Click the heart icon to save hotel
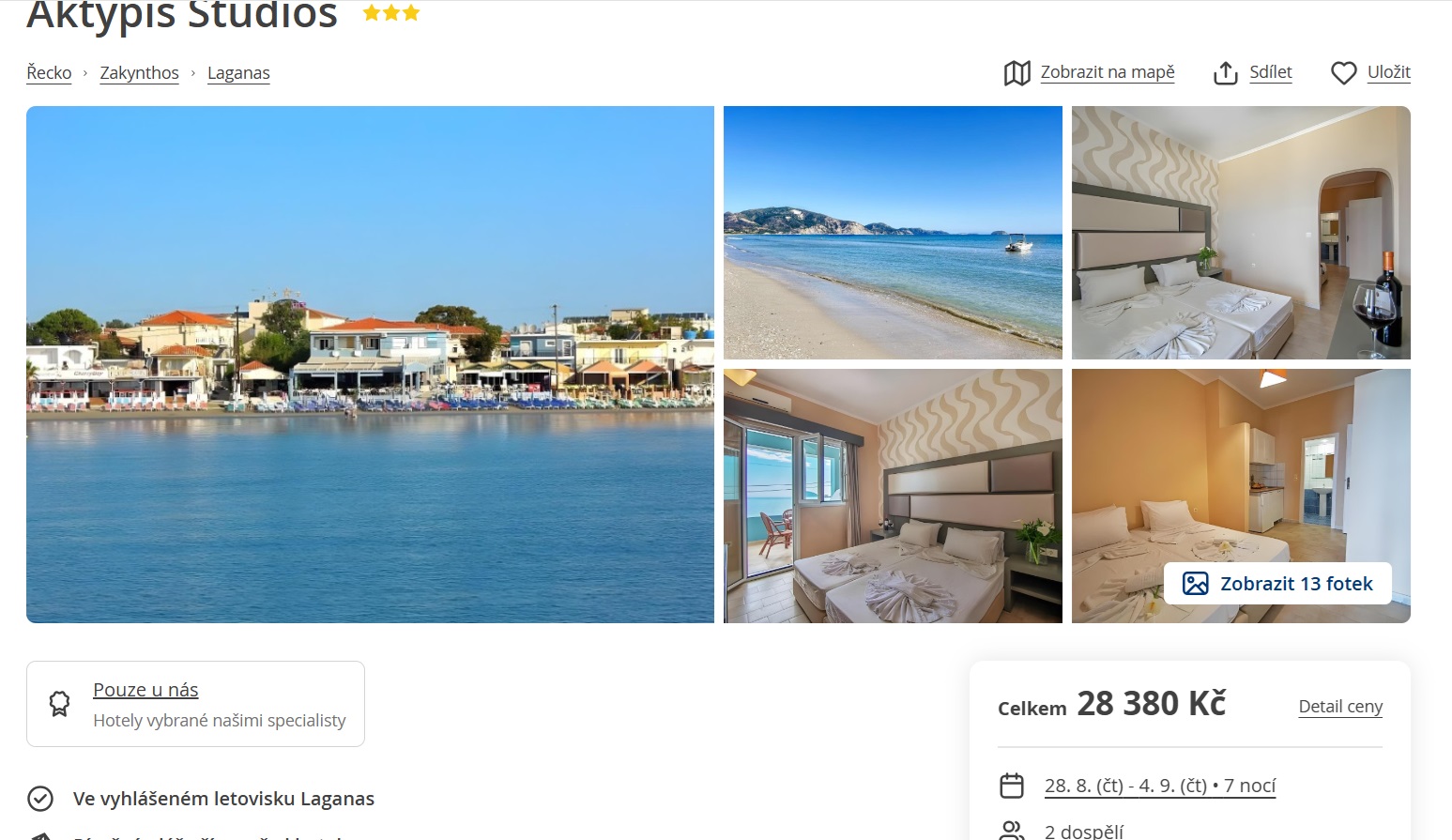 click(x=1344, y=73)
